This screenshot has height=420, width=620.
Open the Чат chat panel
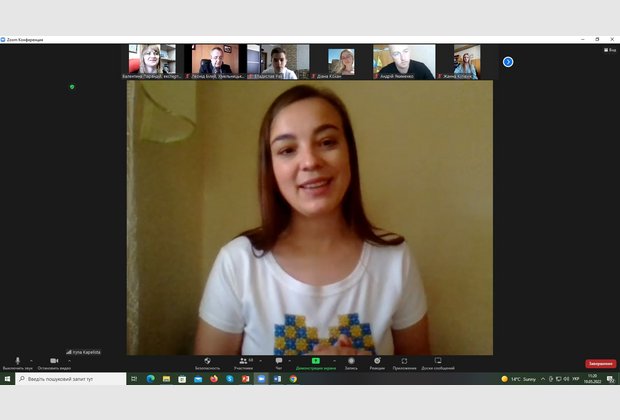[279, 363]
